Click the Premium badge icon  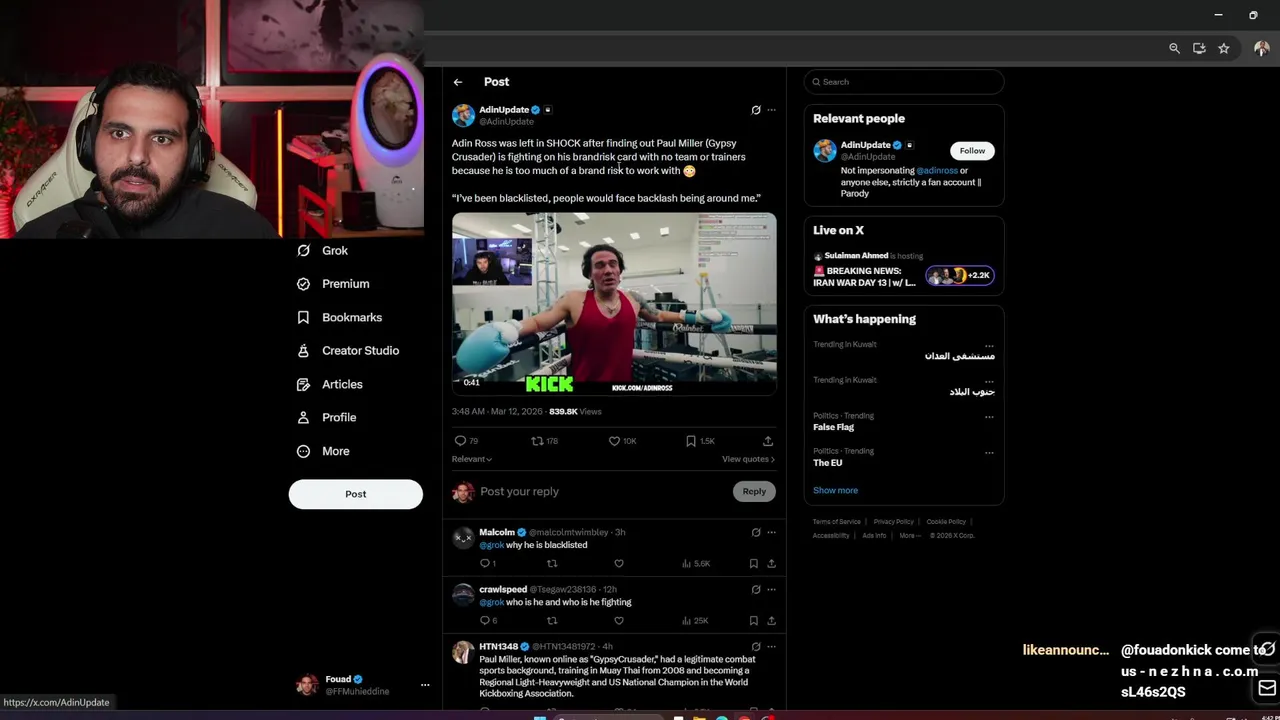tap(304, 284)
